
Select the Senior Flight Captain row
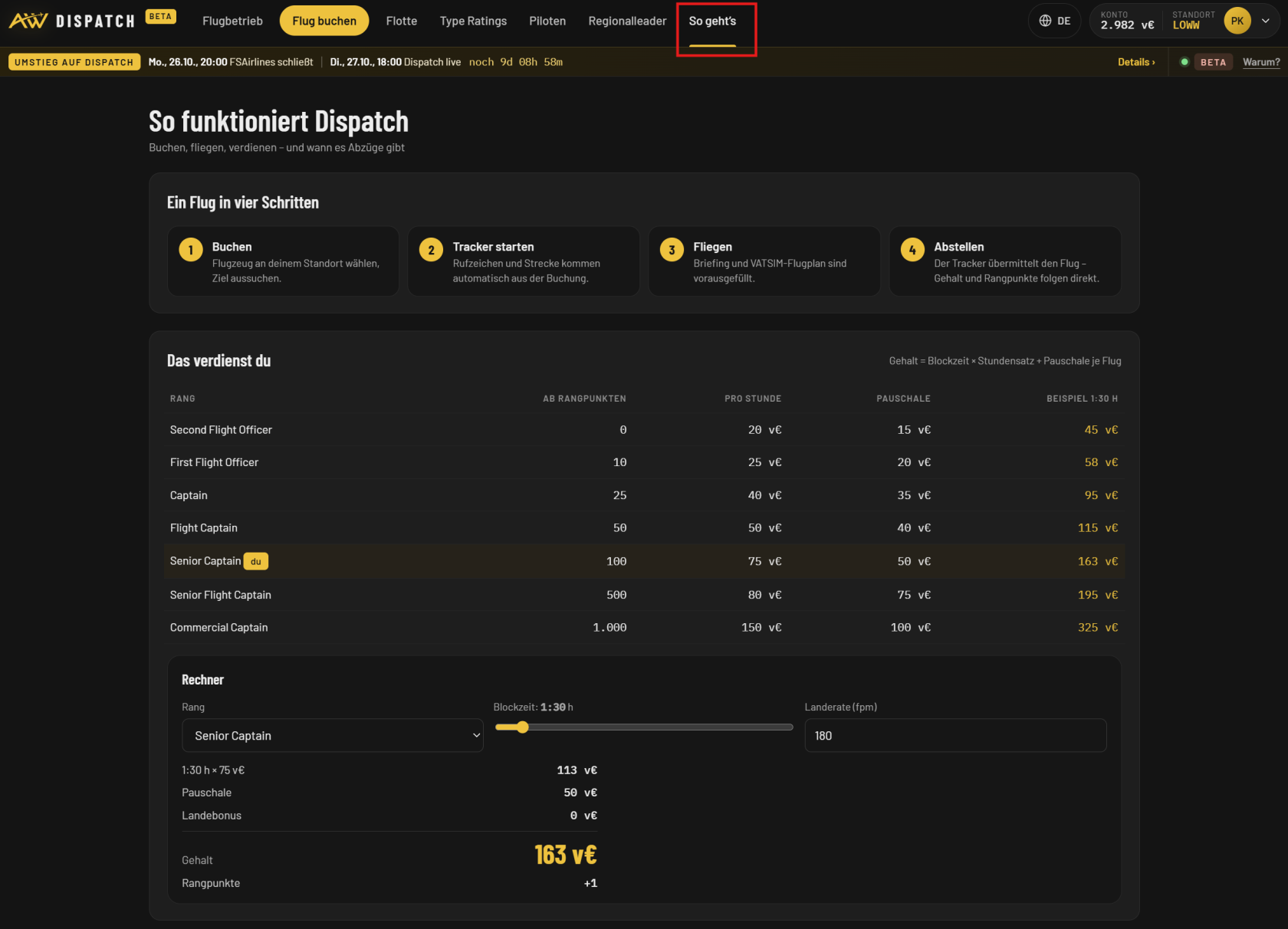coord(644,595)
